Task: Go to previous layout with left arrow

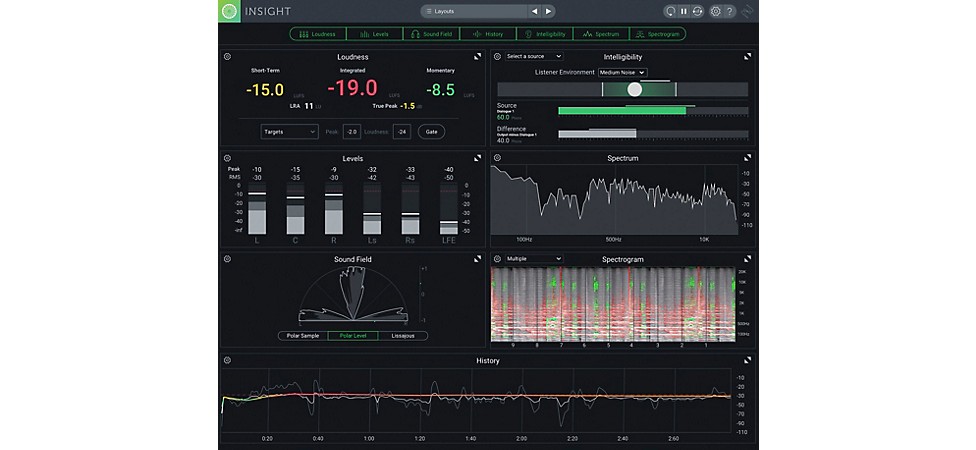Action: (x=534, y=11)
